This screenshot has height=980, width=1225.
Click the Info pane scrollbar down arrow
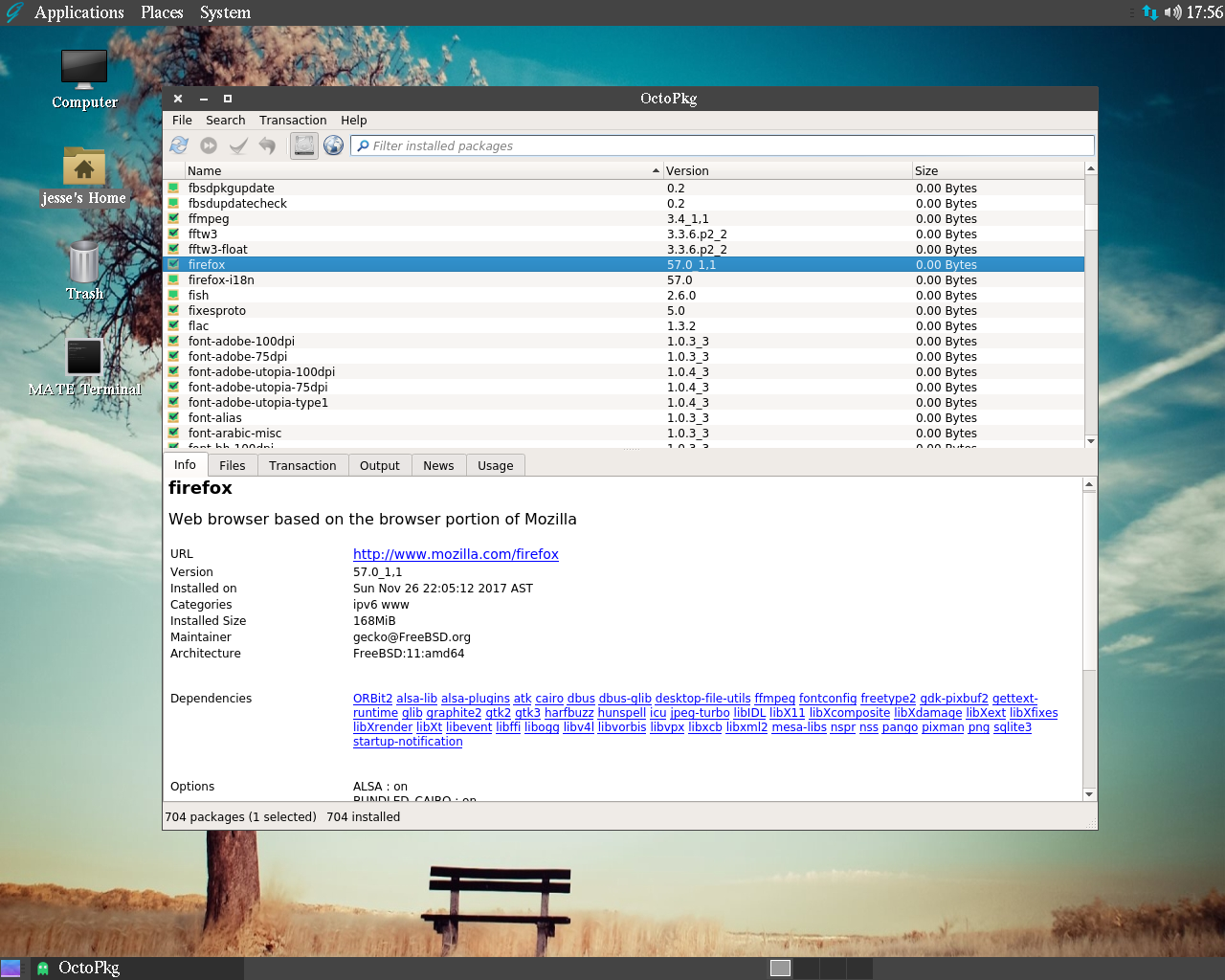click(1089, 794)
